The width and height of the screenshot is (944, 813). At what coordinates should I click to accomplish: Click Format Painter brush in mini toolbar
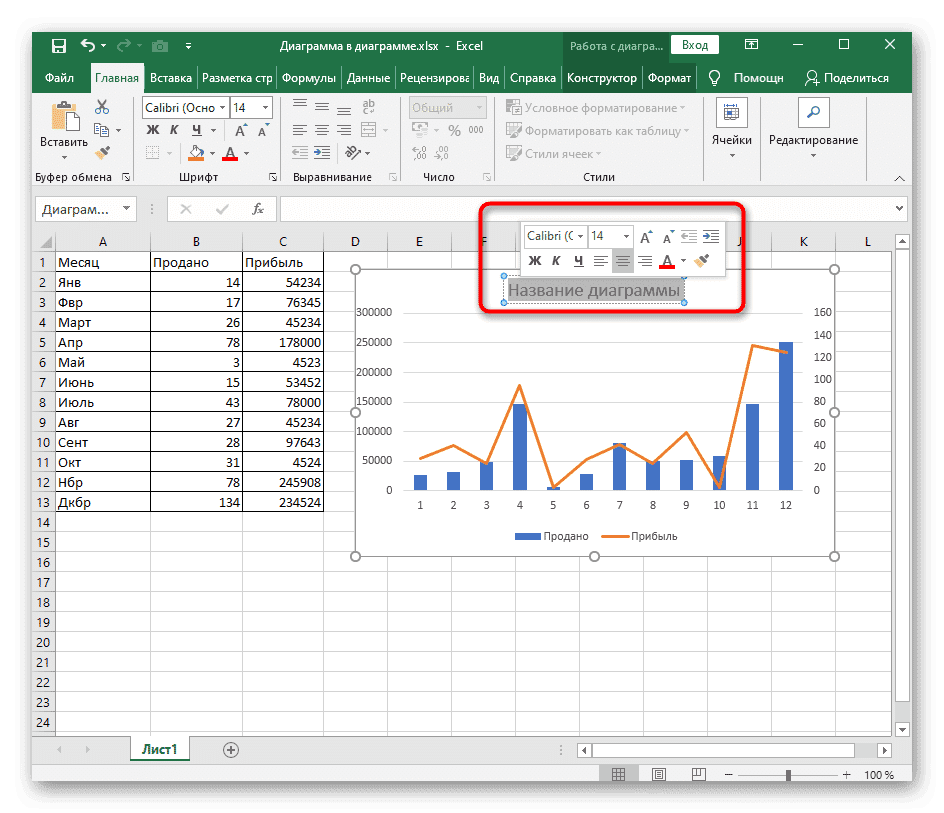tap(702, 261)
